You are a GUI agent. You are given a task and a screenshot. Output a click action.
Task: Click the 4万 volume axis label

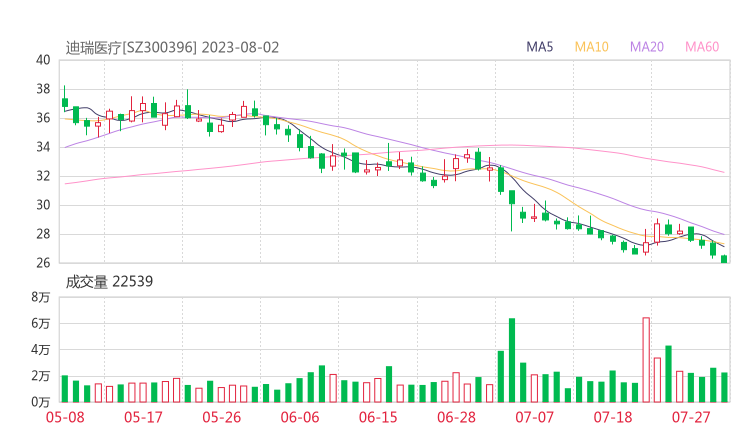(41, 350)
